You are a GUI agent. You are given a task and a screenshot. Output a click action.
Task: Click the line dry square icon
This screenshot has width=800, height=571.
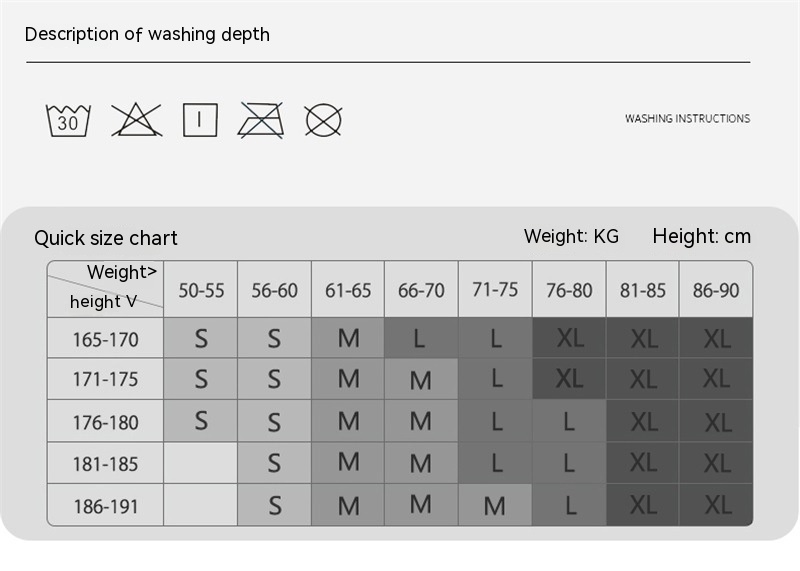coord(200,120)
